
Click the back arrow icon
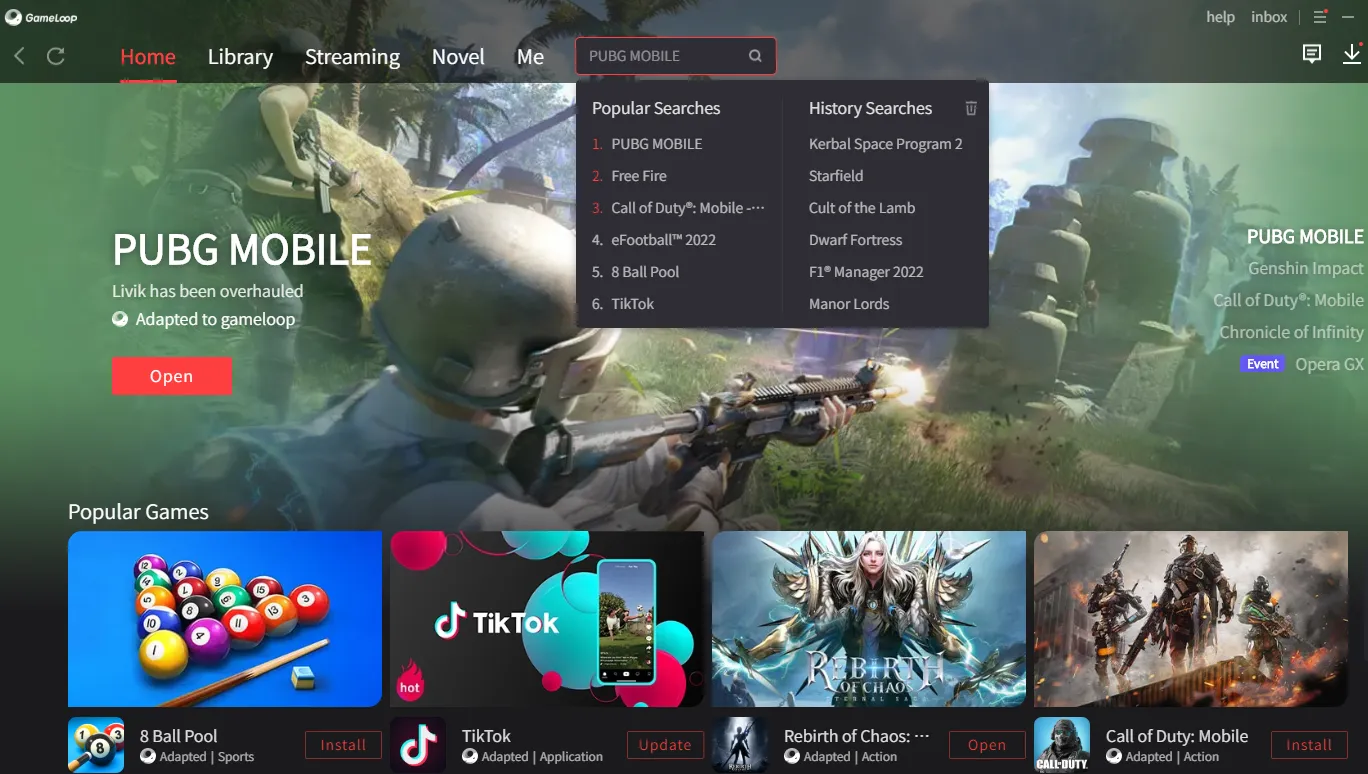pyautogui.click(x=19, y=56)
